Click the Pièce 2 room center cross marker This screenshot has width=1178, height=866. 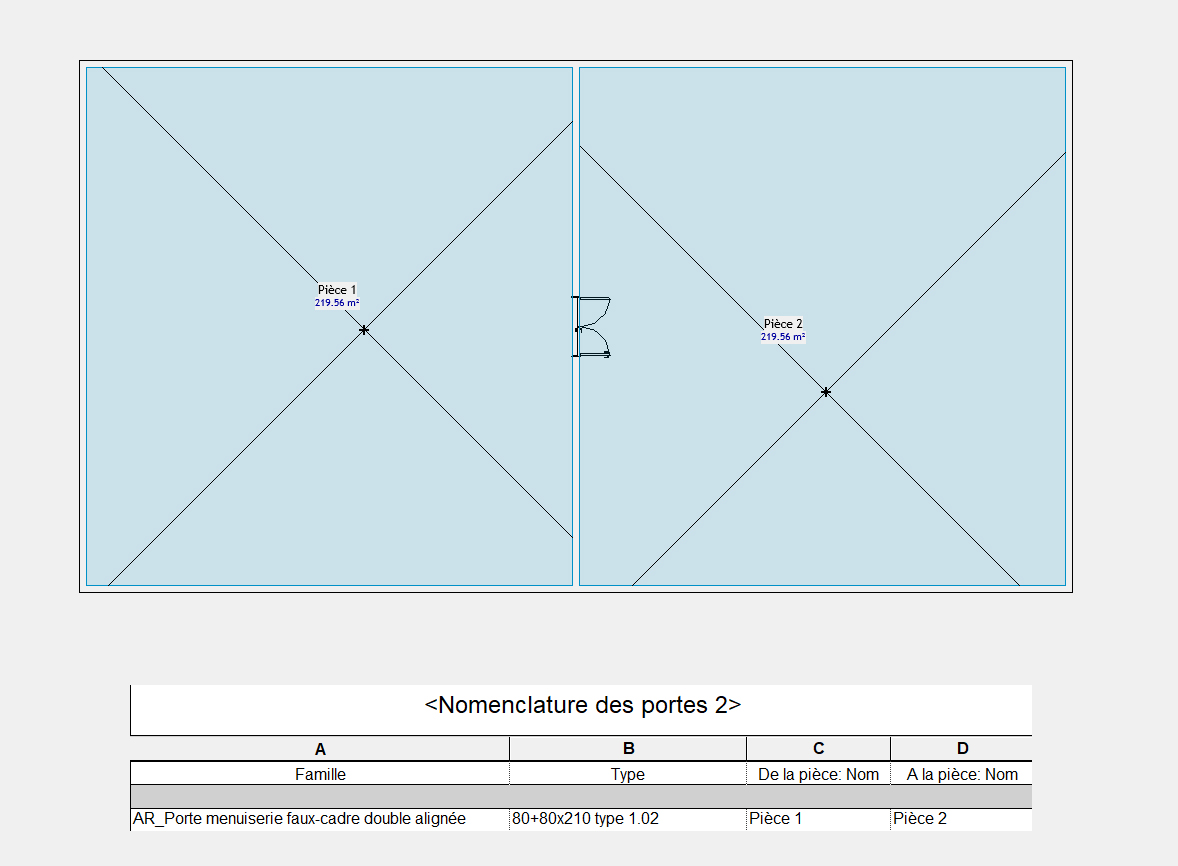pyautogui.click(x=826, y=392)
